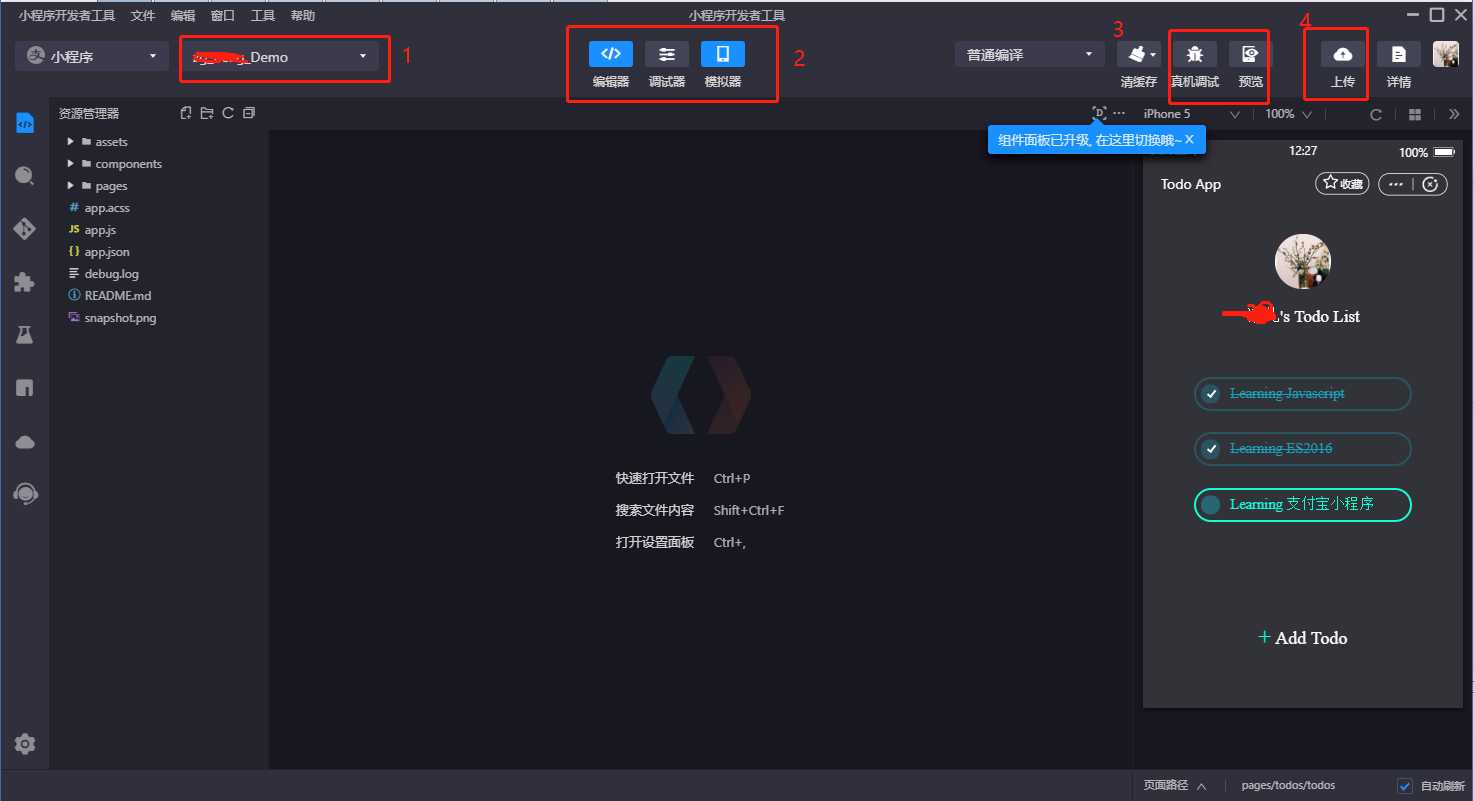Open the search icon in left sidebar
The image size is (1474, 801).
click(x=25, y=176)
